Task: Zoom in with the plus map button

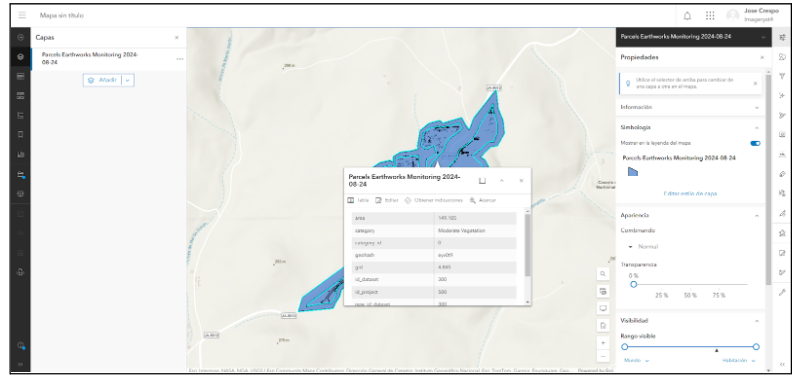Action: point(603,343)
